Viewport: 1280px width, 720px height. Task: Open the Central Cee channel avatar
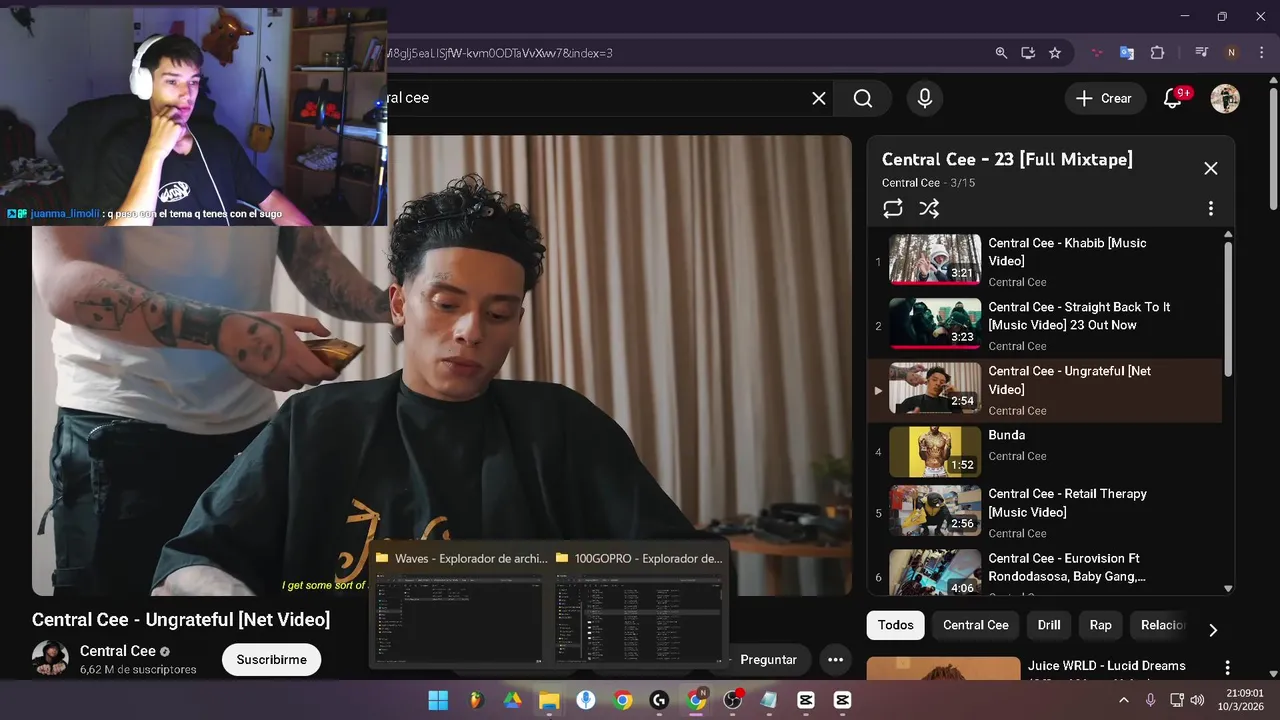(x=50, y=659)
